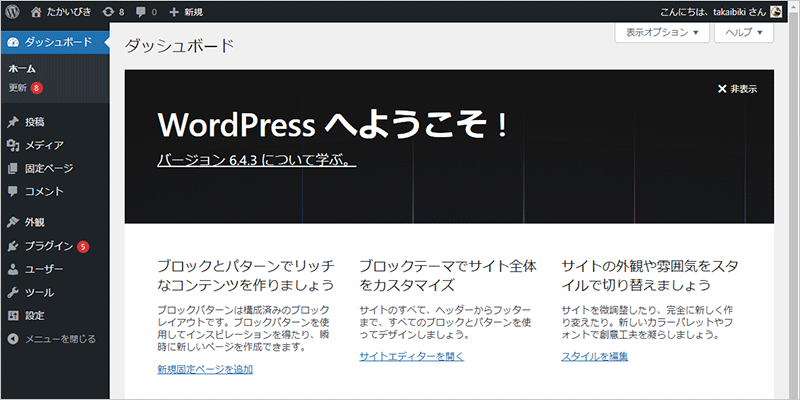
Task: Collapse the sidebar with メニューを閉じる arrow icon
Action: pos(14,339)
